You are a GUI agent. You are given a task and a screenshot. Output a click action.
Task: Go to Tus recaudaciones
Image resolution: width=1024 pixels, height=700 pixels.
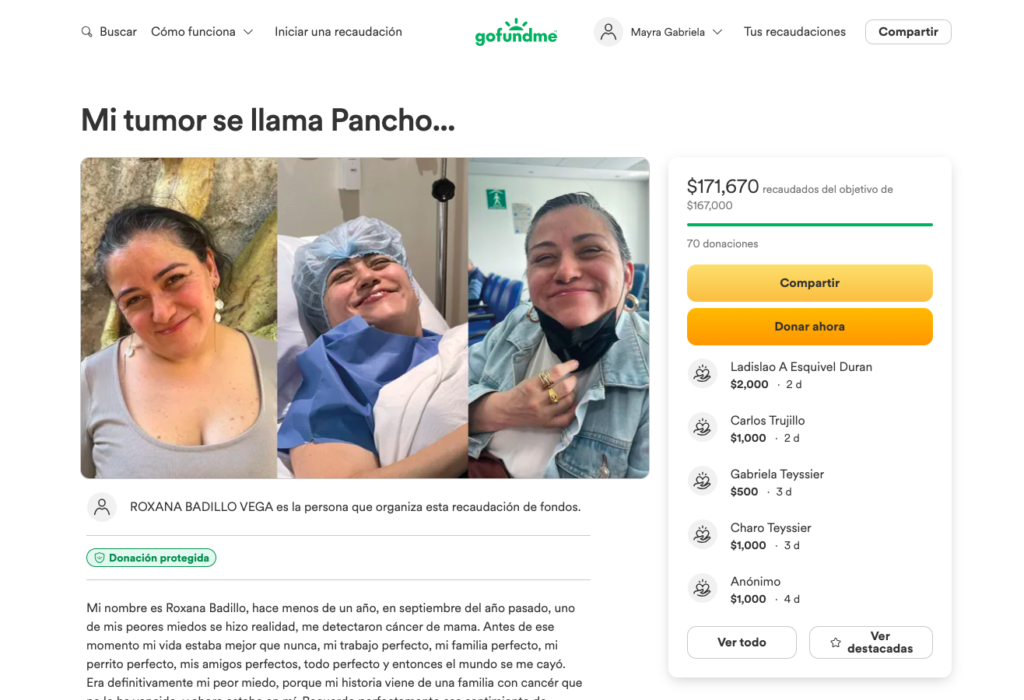pos(794,31)
